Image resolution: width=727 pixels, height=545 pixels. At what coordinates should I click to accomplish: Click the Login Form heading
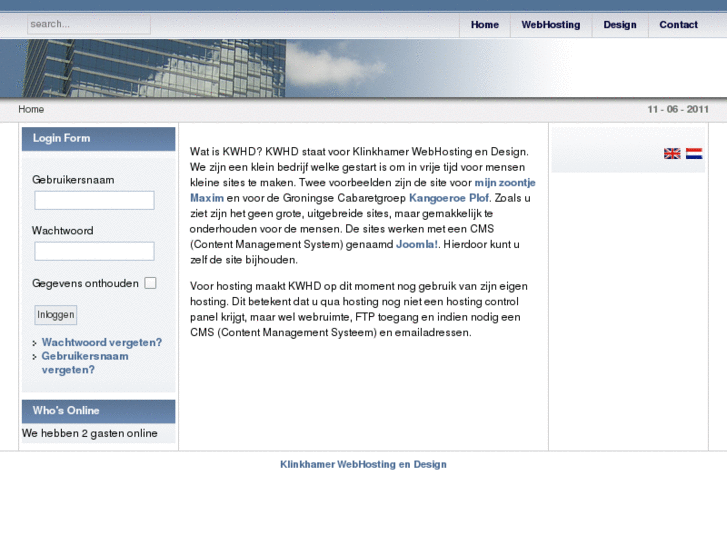61,138
